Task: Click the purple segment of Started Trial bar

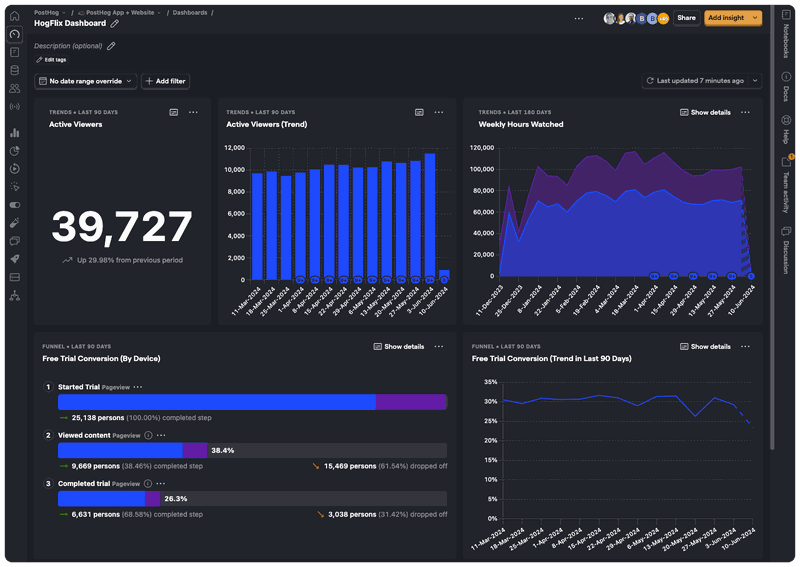Action: pyautogui.click(x=411, y=402)
